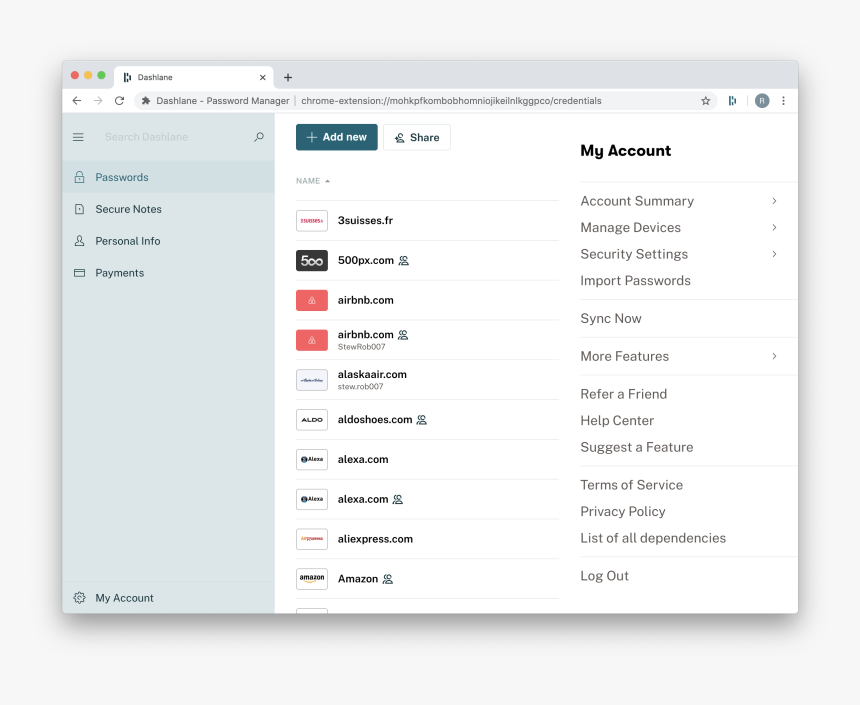The width and height of the screenshot is (860, 705).
Task: Expand Security Settings chevron
Action: [x=774, y=254]
